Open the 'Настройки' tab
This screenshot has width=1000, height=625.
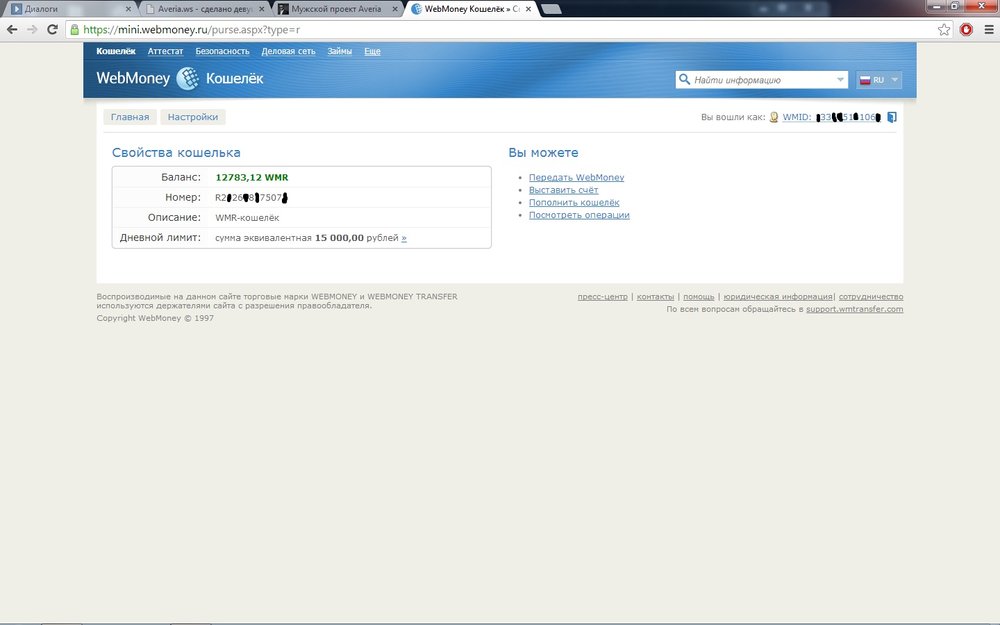[193, 117]
